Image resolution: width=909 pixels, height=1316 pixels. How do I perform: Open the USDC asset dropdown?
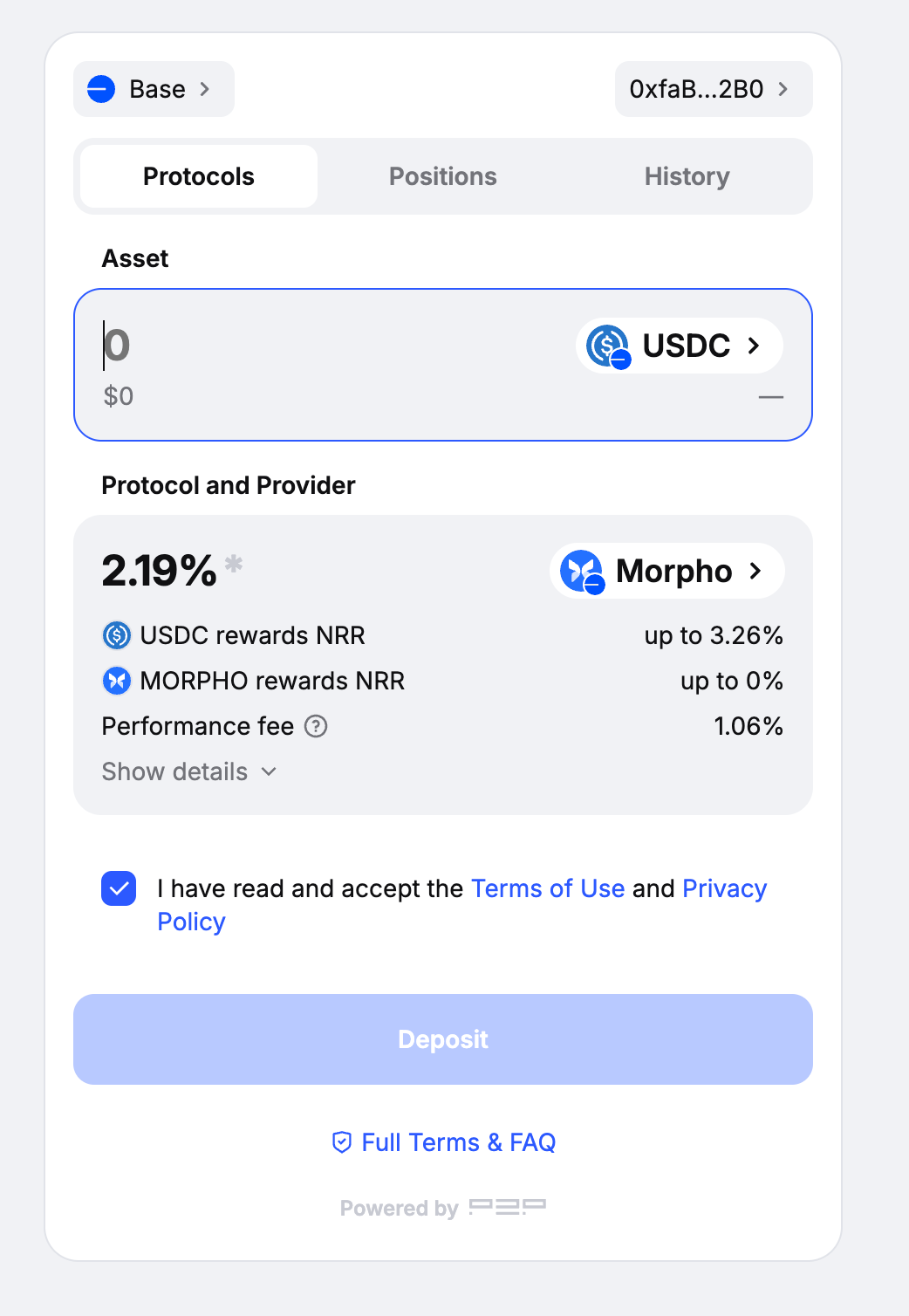pyautogui.click(x=680, y=346)
